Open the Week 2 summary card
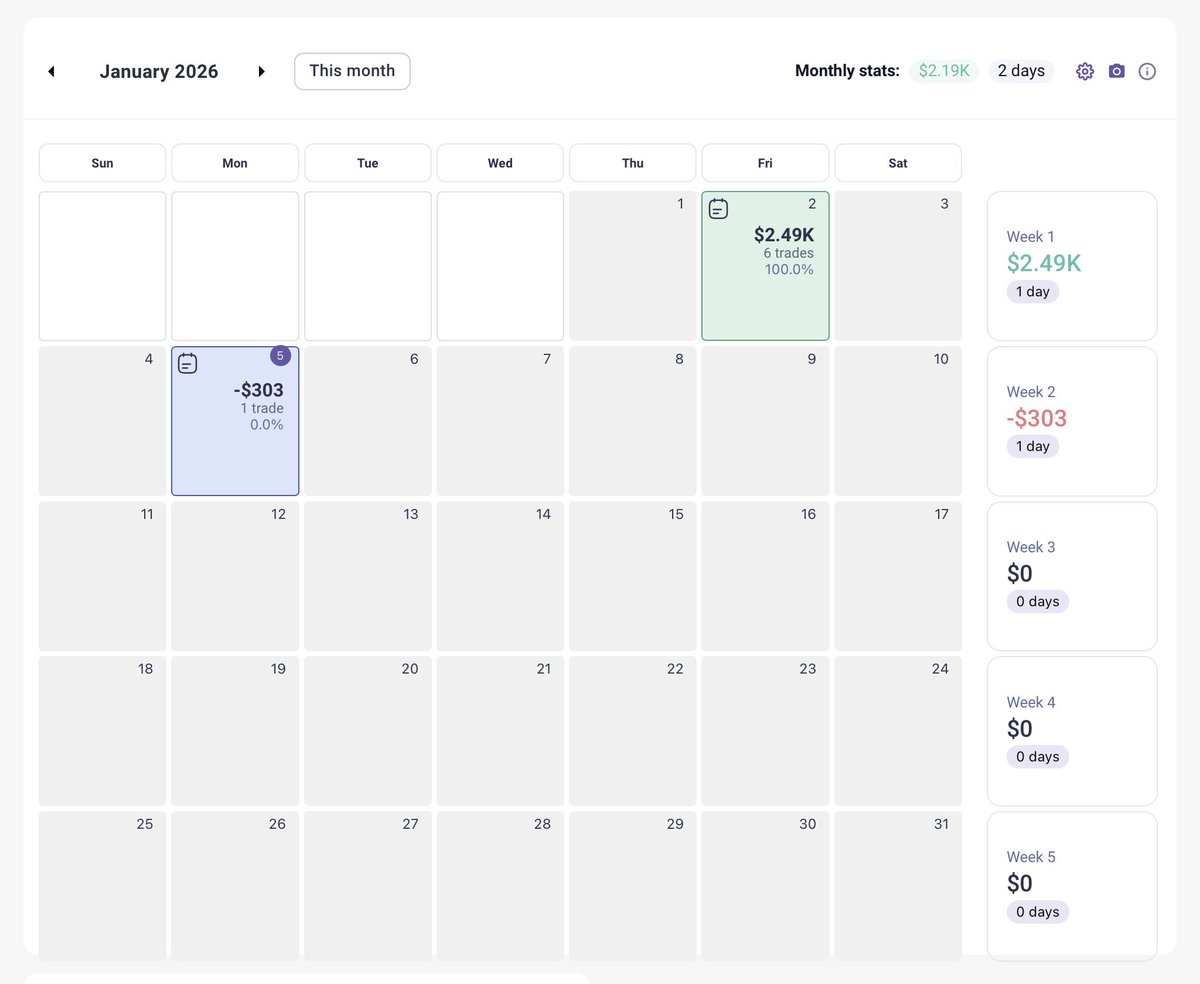Viewport: 1200px width, 984px height. (1072, 421)
